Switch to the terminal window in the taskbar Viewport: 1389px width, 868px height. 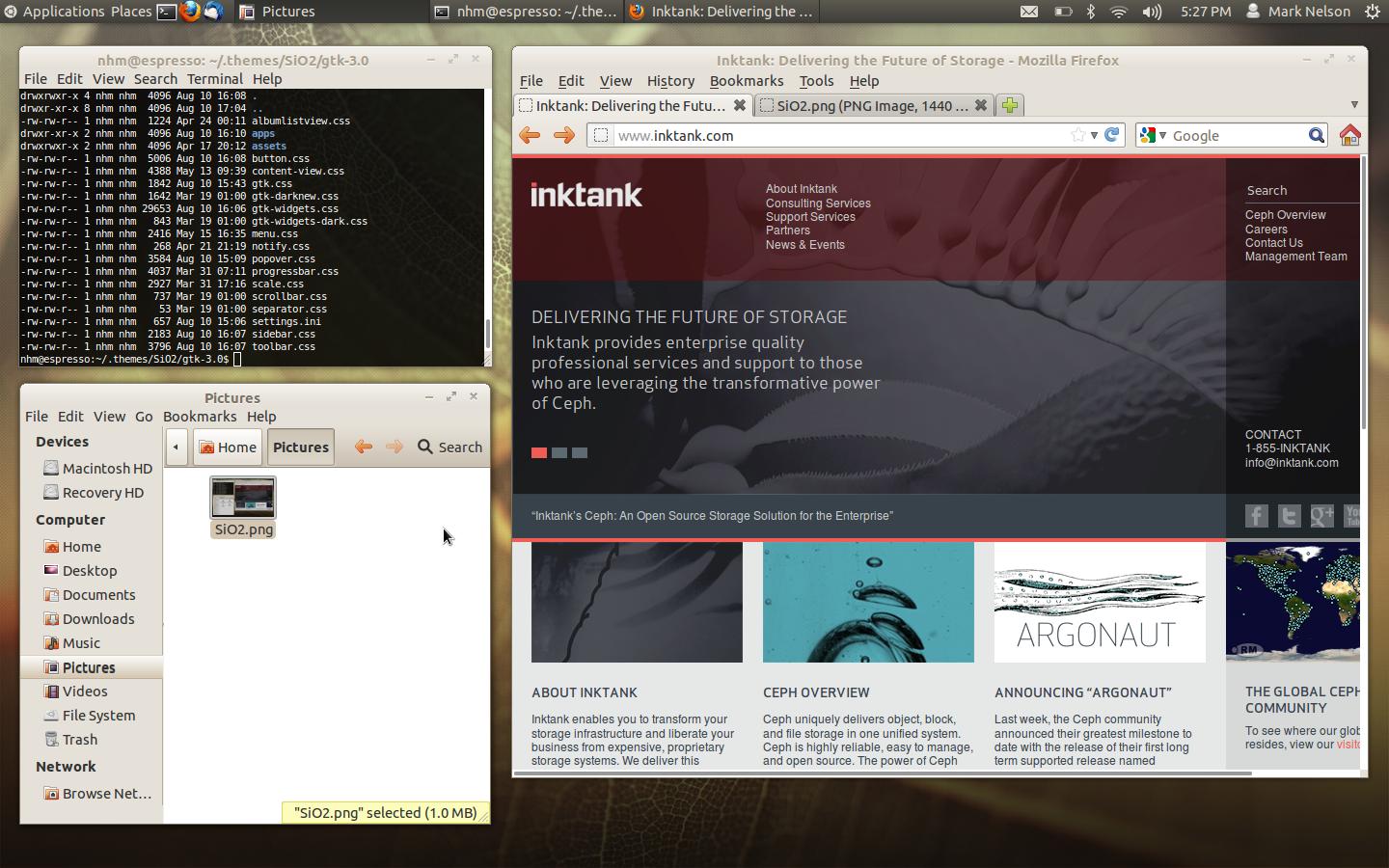(x=526, y=12)
